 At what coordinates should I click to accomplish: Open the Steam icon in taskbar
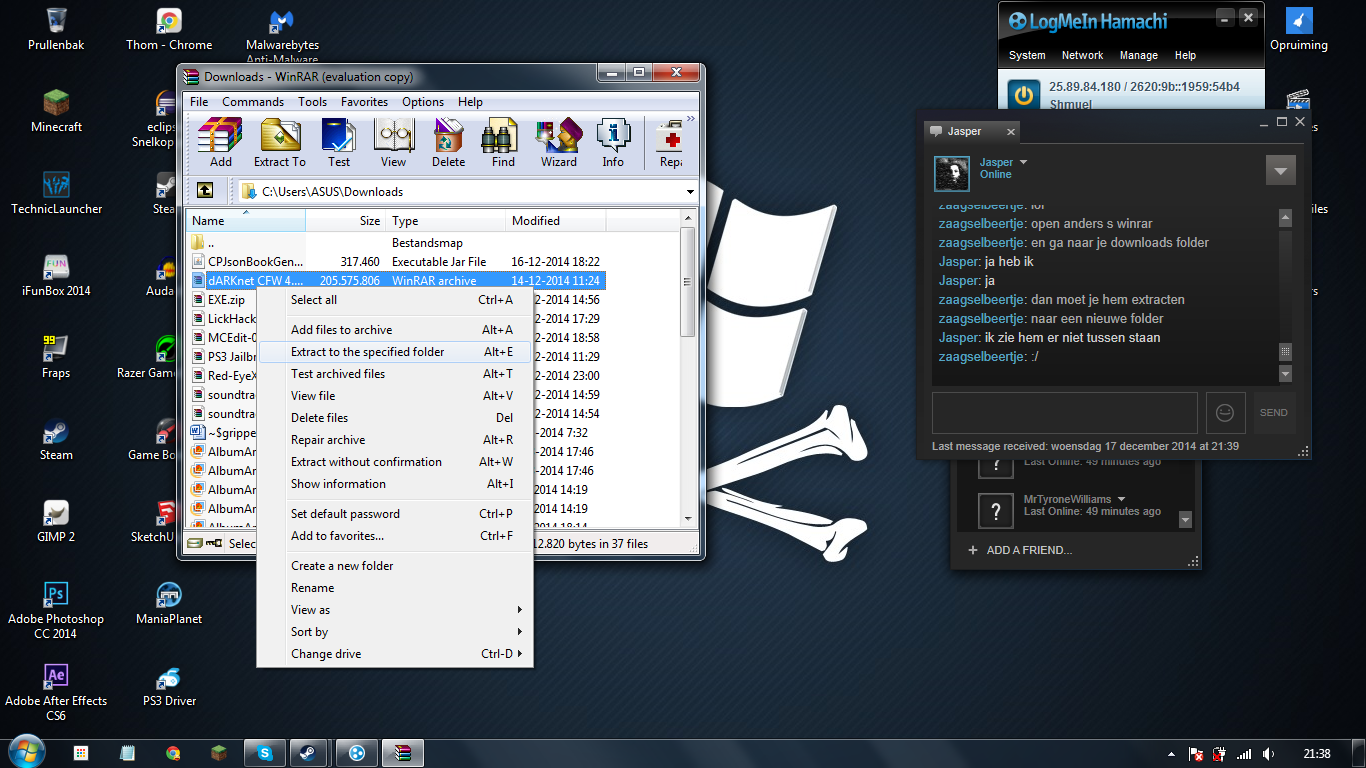(302, 753)
